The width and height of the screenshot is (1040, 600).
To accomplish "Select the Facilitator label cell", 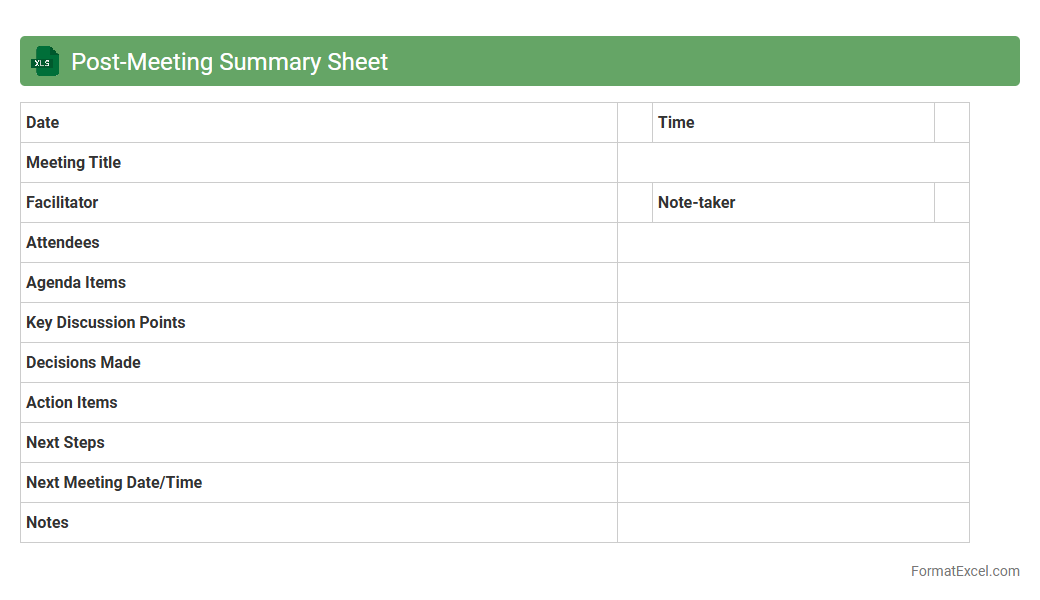I will click(x=318, y=203).
